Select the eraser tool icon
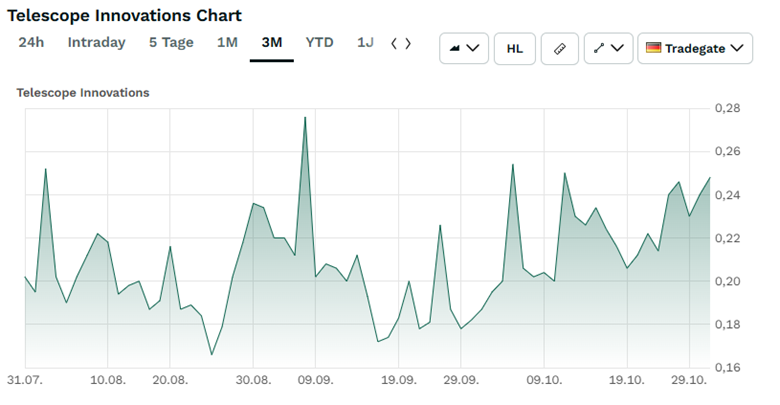 (560, 48)
